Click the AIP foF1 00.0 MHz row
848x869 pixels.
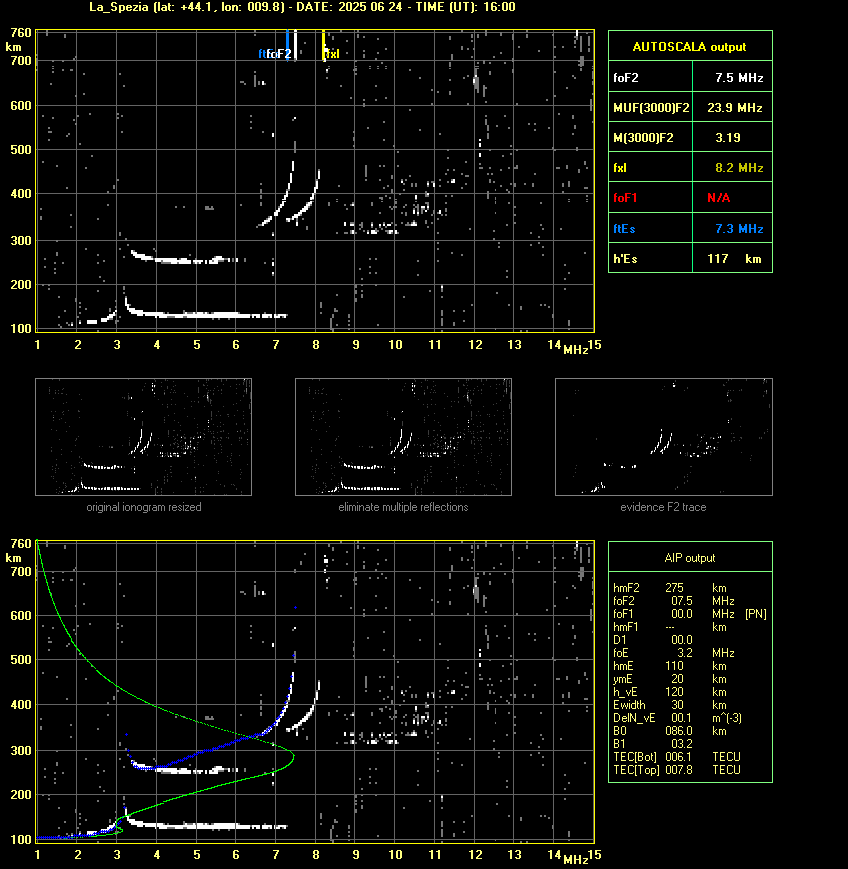pos(673,614)
